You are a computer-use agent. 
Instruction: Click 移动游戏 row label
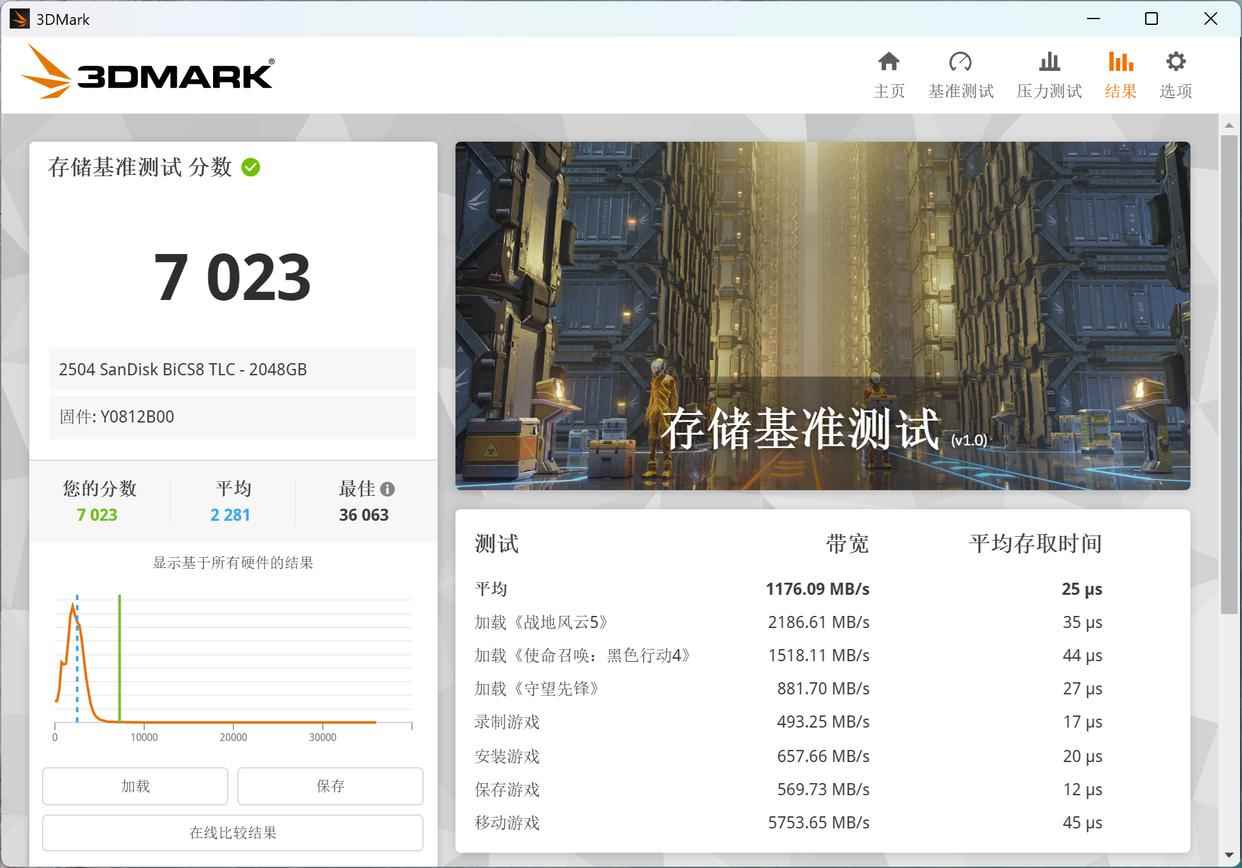[507, 822]
